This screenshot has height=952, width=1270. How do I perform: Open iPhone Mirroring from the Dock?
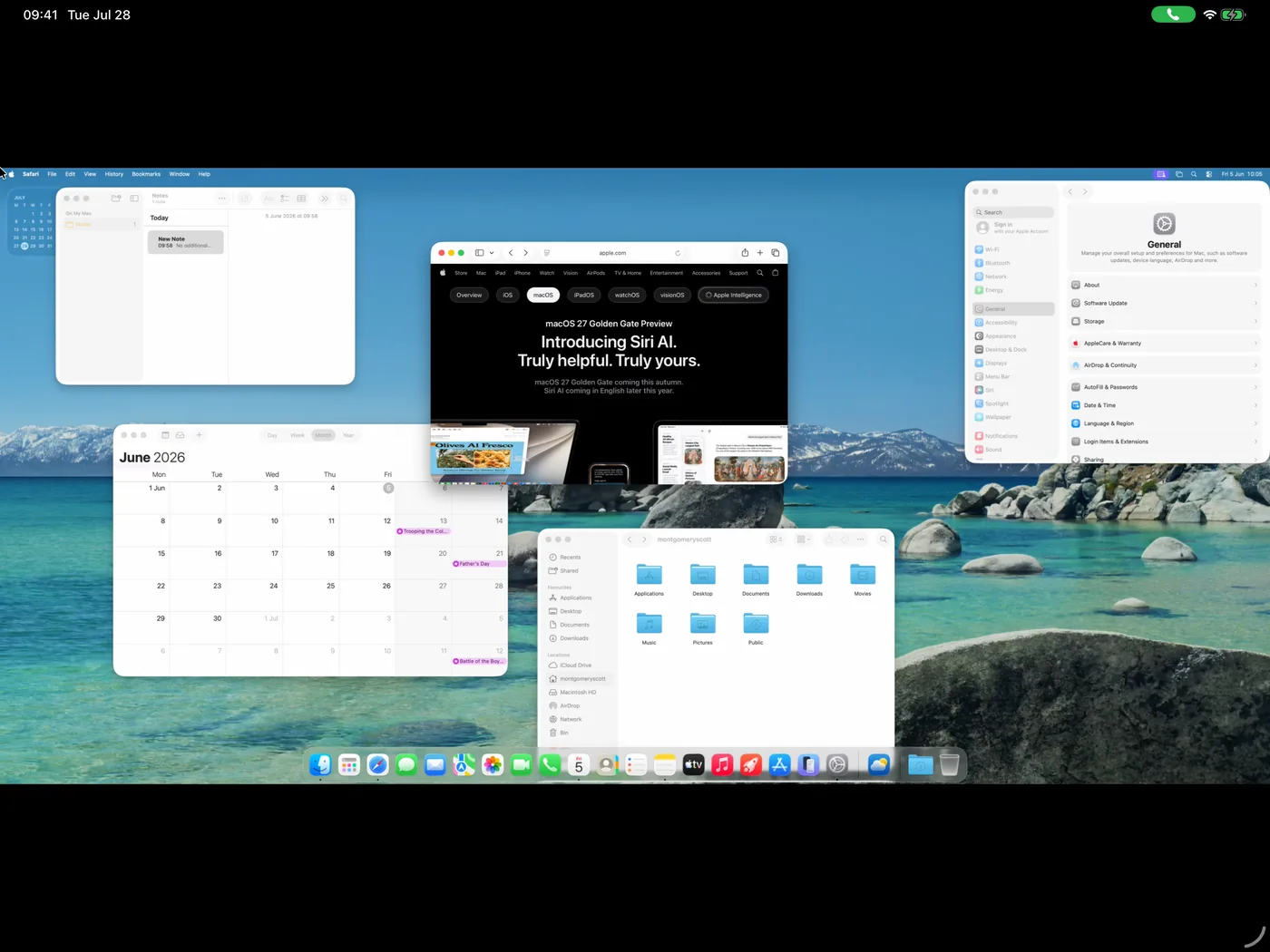[x=808, y=765]
